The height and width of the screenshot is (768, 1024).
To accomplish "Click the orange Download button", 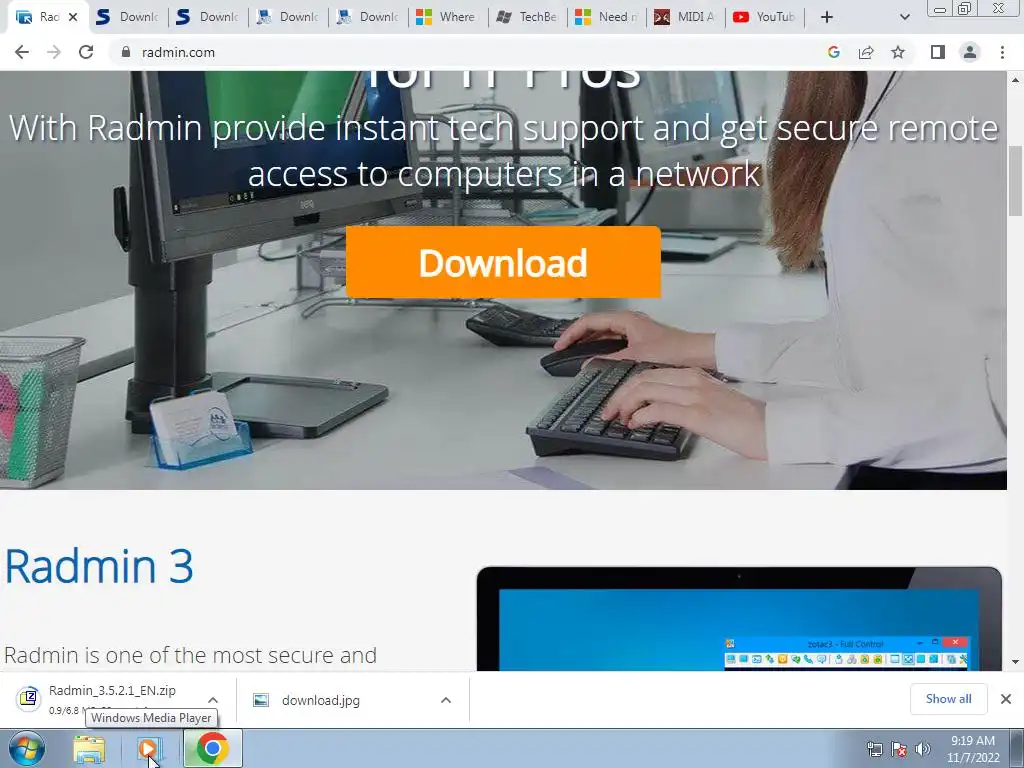I will (503, 262).
